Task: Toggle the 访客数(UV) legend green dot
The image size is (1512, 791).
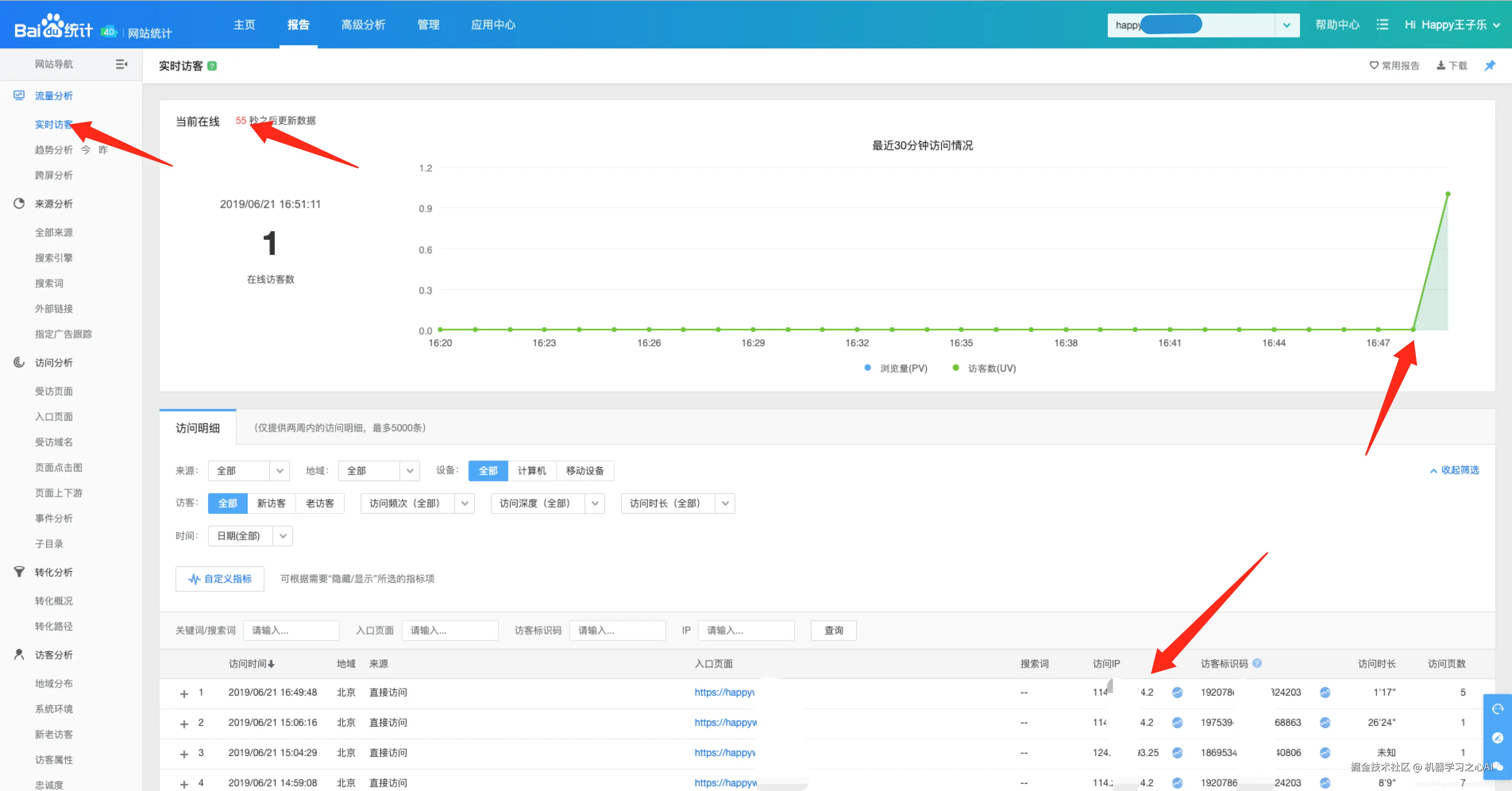Action: pos(956,368)
